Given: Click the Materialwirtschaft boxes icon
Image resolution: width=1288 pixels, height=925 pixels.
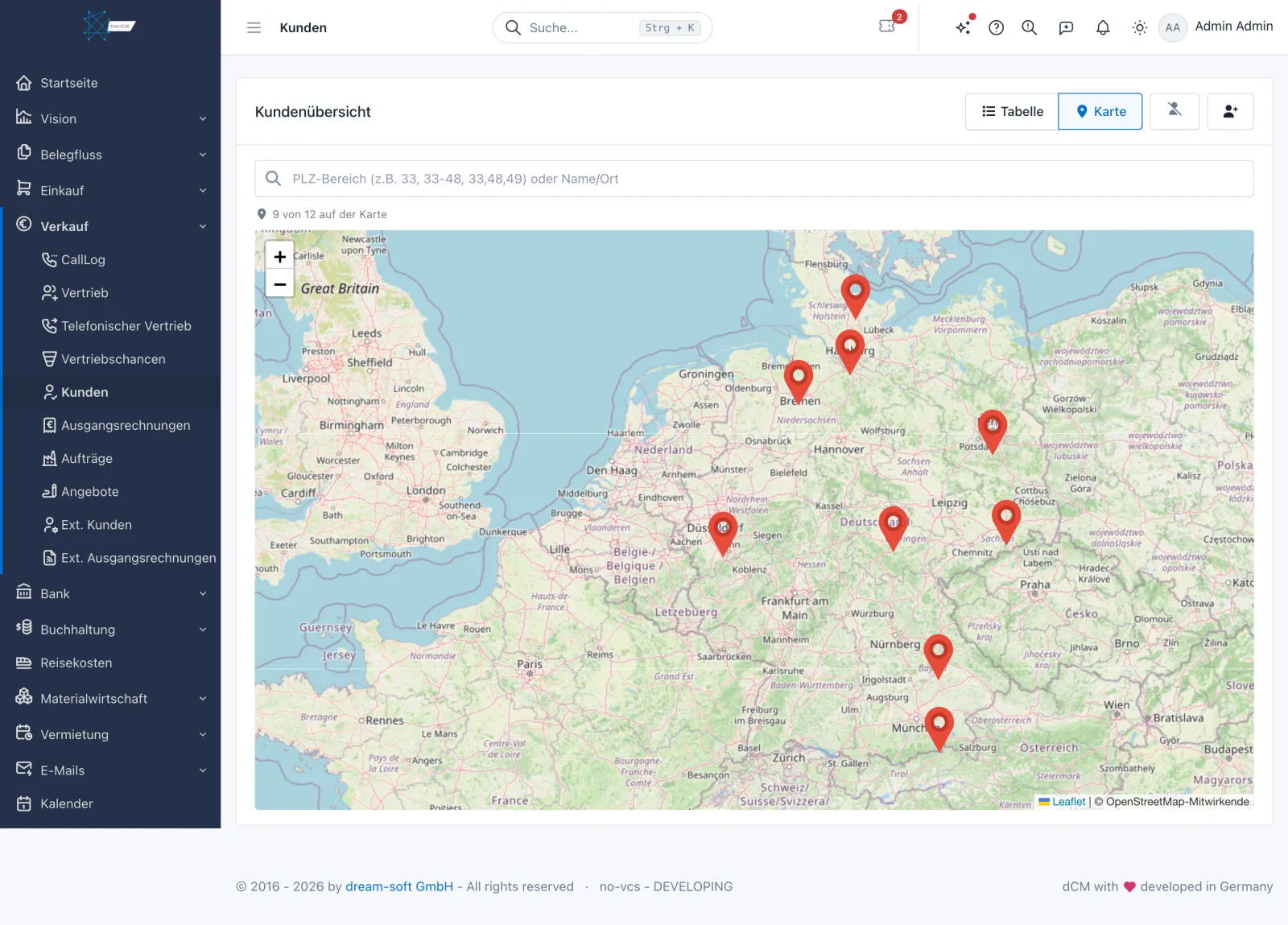Looking at the screenshot, I should click(x=24, y=696).
